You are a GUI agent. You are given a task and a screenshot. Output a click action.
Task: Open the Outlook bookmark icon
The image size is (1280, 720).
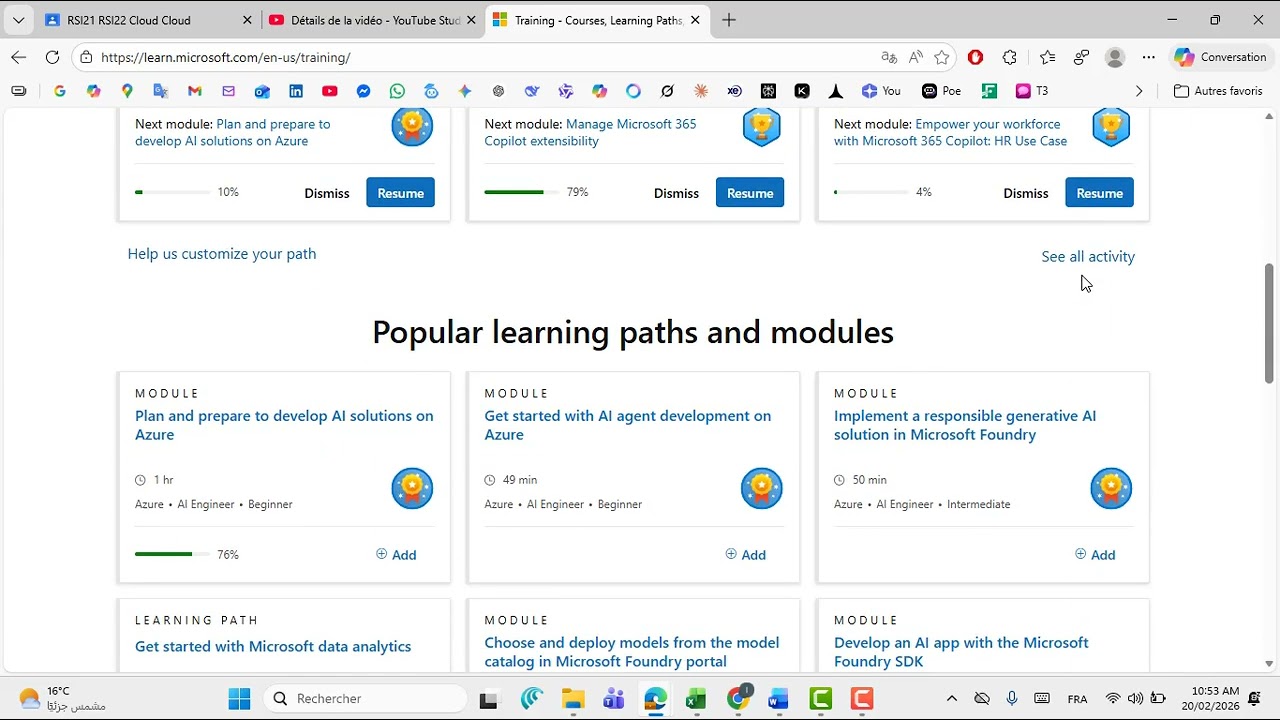pyautogui.click(x=262, y=91)
